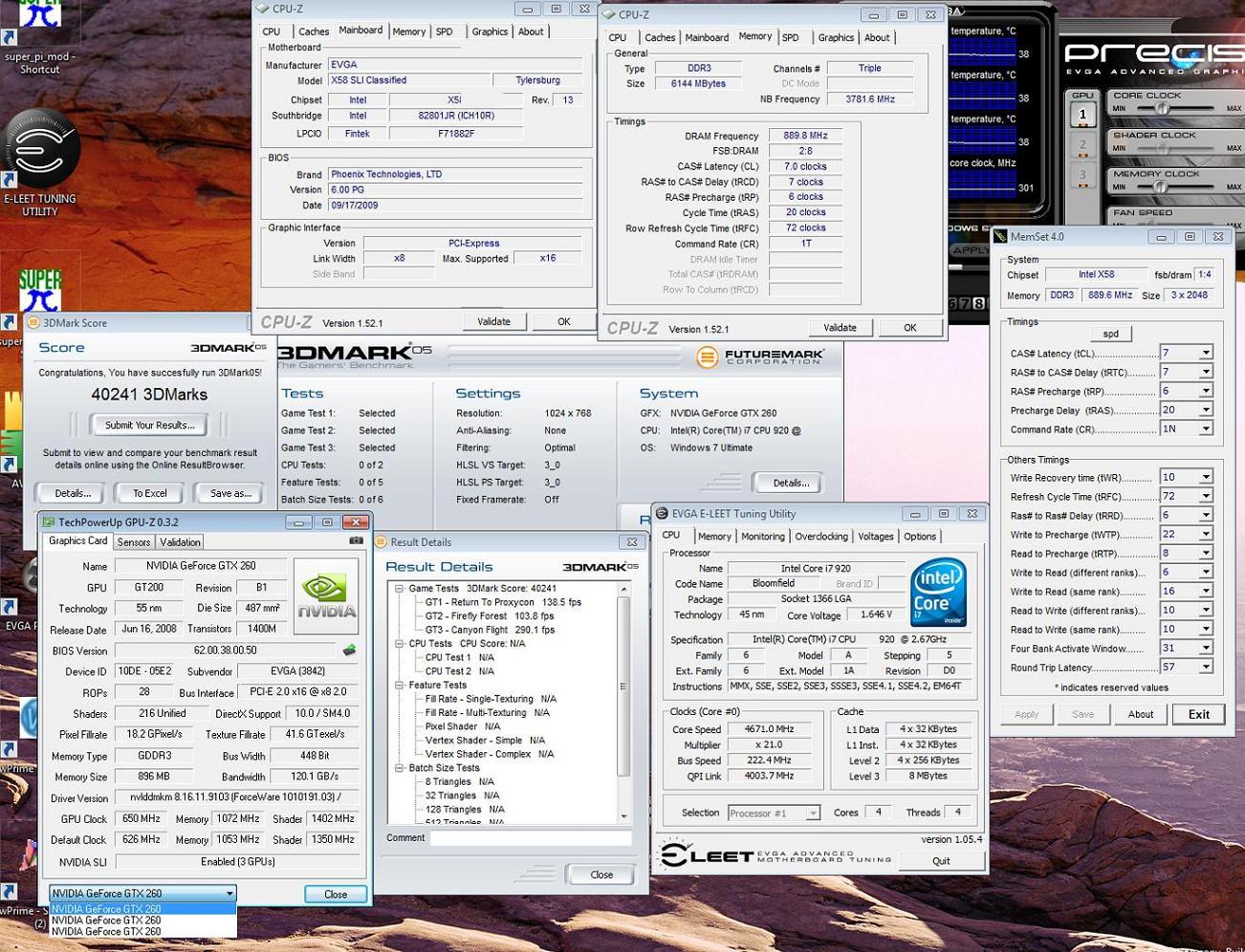Screen dimensions: 1245x952
Task: Click the Result Details tree vertical scrollbar
Action: 624,703
